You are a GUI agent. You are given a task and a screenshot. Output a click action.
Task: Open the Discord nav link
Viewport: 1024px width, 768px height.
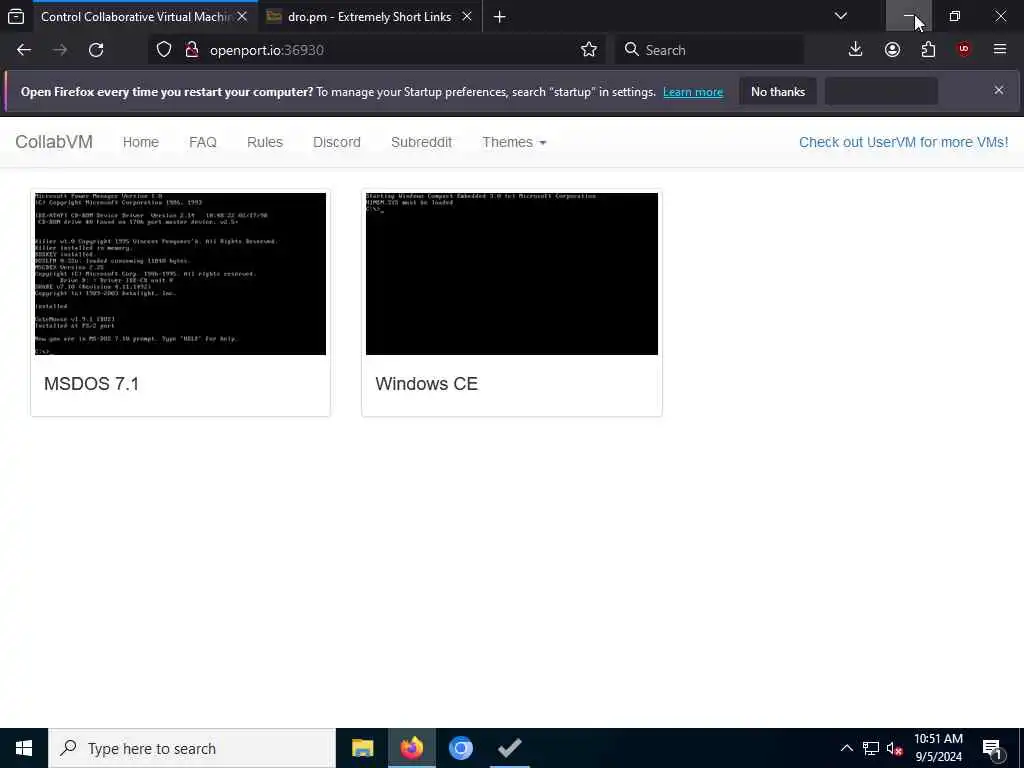tap(336, 142)
